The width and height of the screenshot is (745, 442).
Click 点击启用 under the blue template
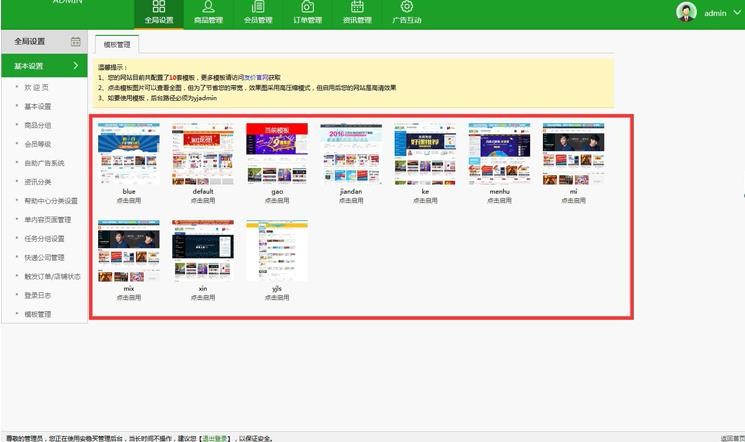click(x=129, y=201)
